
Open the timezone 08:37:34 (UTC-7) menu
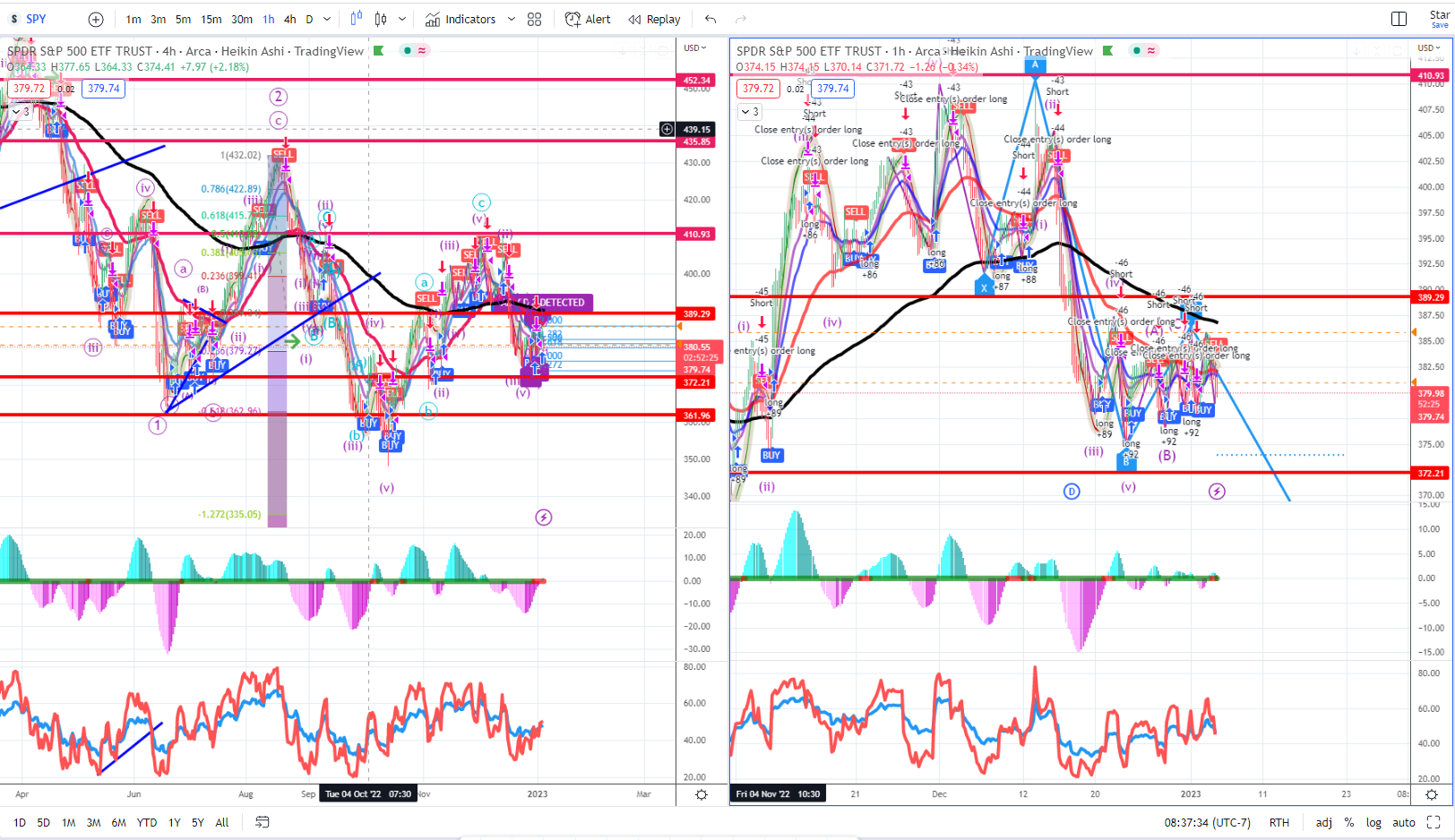1207,822
